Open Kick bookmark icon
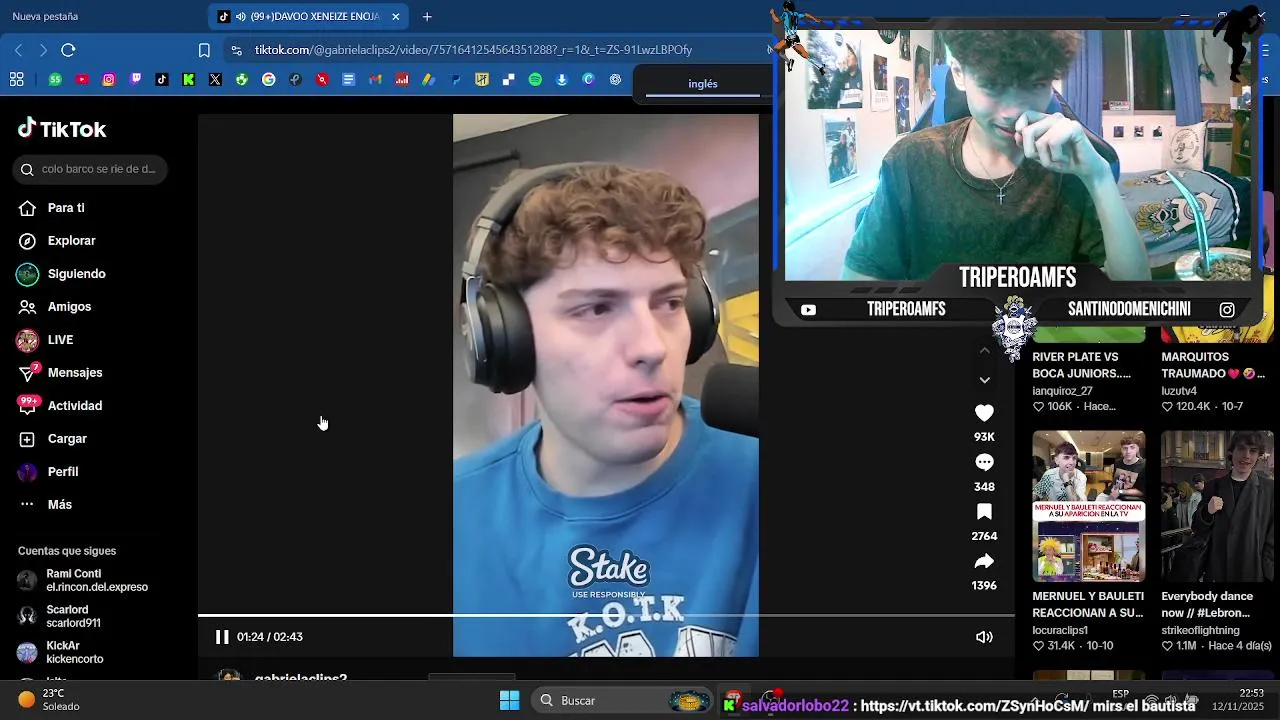1280x720 pixels. tap(189, 80)
